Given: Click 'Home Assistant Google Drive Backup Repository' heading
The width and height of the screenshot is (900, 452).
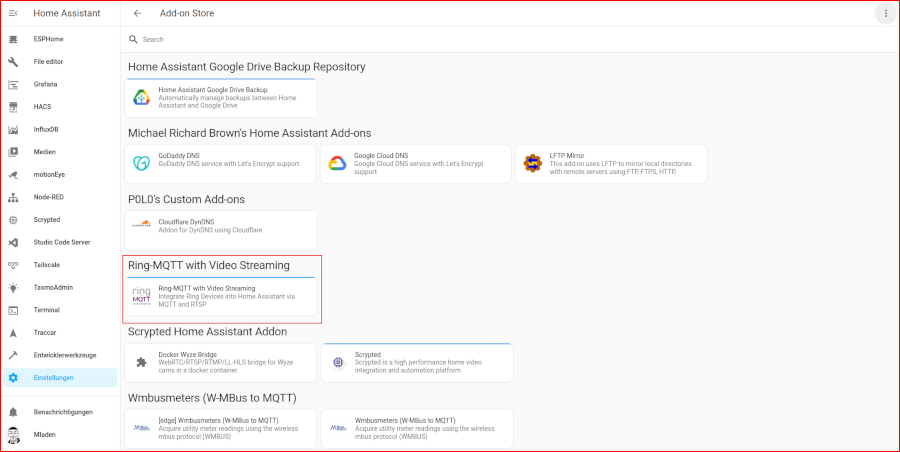Looking at the screenshot, I should pos(247,67).
